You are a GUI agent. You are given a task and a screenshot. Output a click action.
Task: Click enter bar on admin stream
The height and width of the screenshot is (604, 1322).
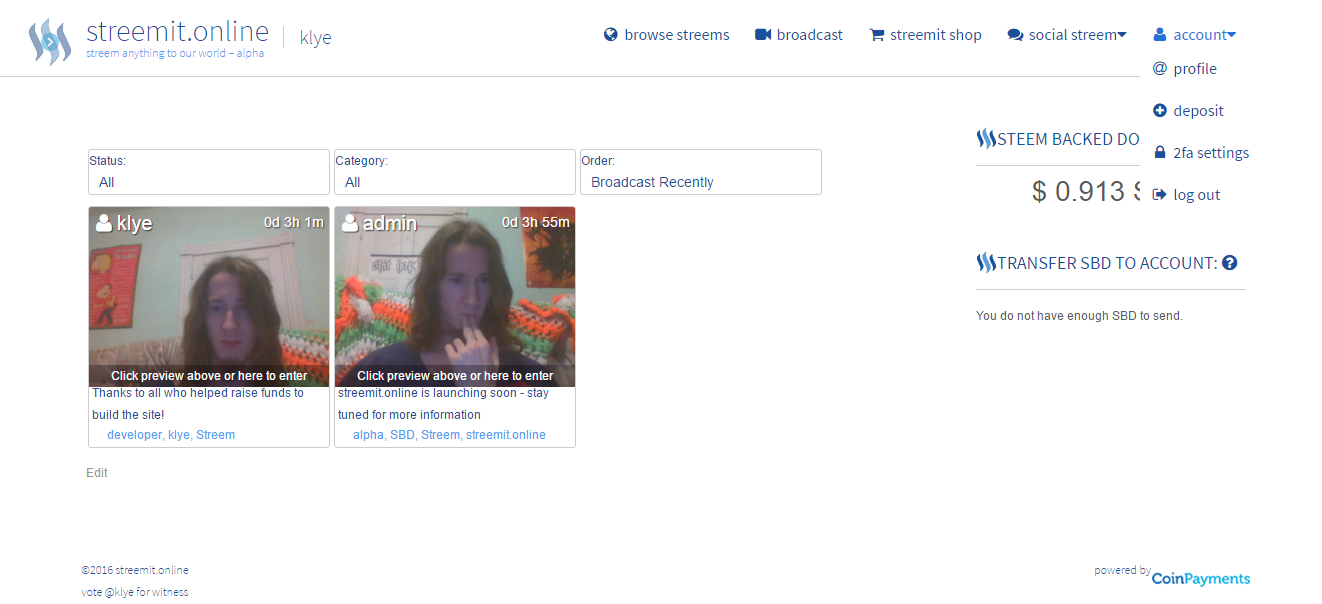click(x=455, y=376)
